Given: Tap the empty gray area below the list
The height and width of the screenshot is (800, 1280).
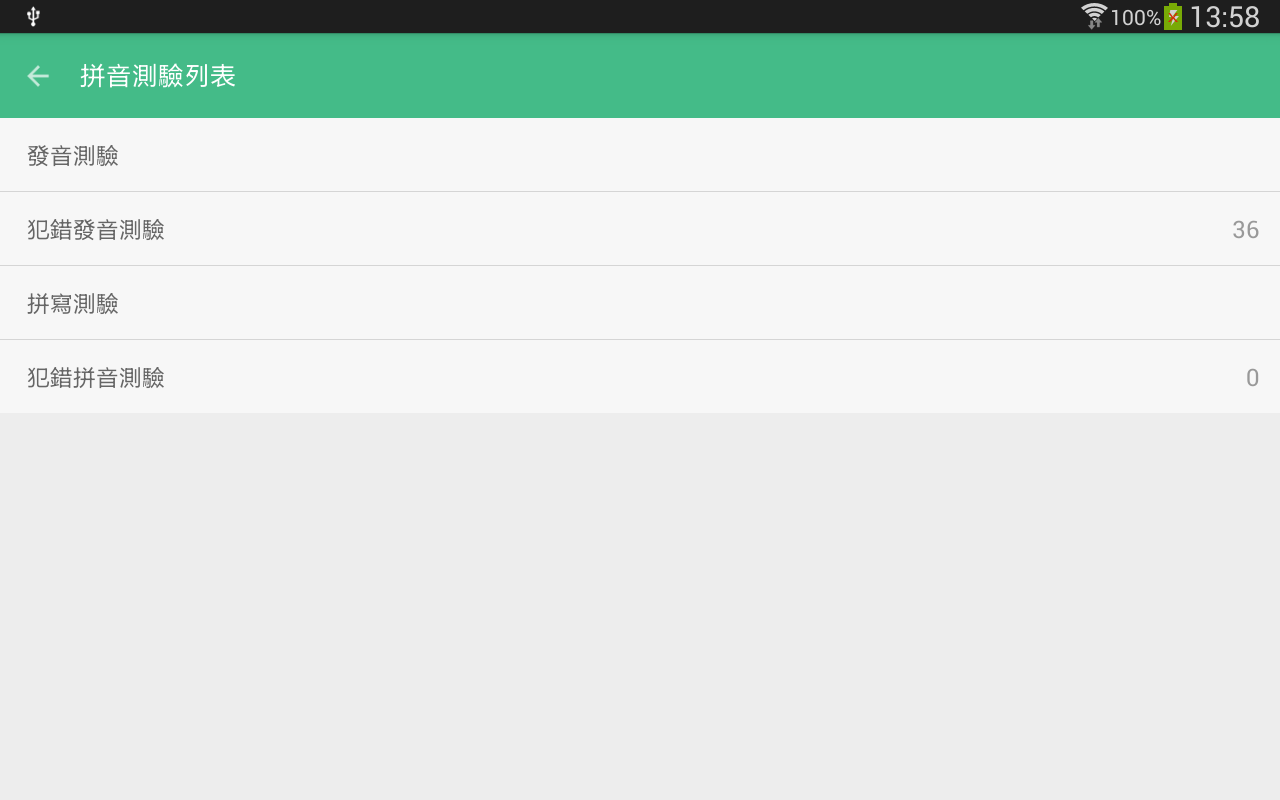Looking at the screenshot, I should (640, 606).
